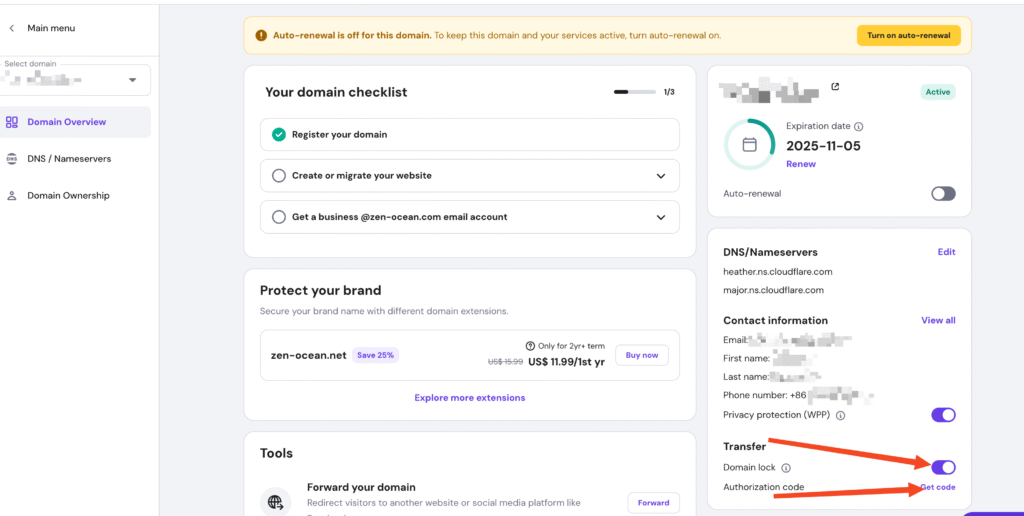
Task: Click the Main menu back arrow
Action: point(12,28)
